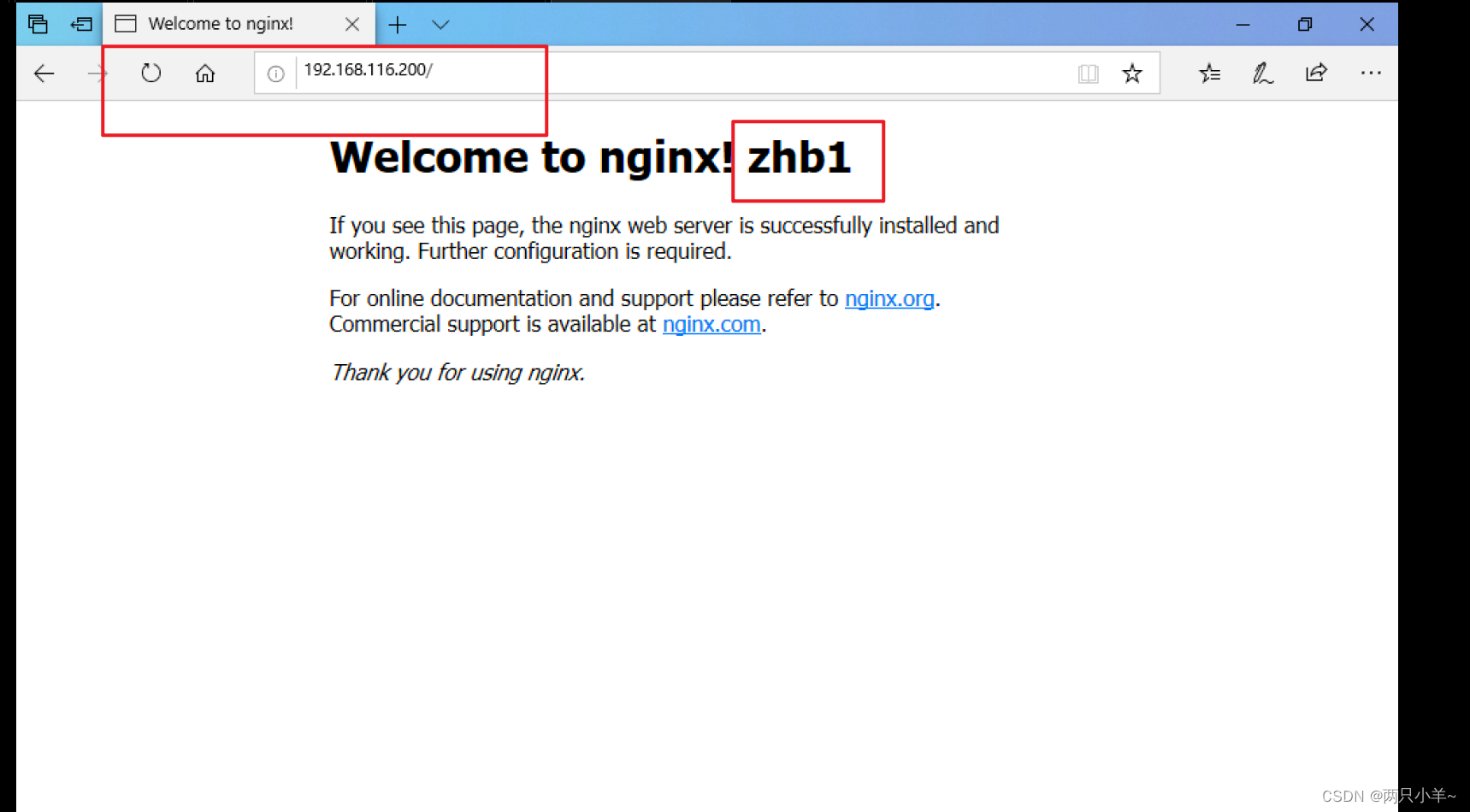The width and height of the screenshot is (1470, 812).
Task: Add this page to favorites star
Action: coord(1132,74)
